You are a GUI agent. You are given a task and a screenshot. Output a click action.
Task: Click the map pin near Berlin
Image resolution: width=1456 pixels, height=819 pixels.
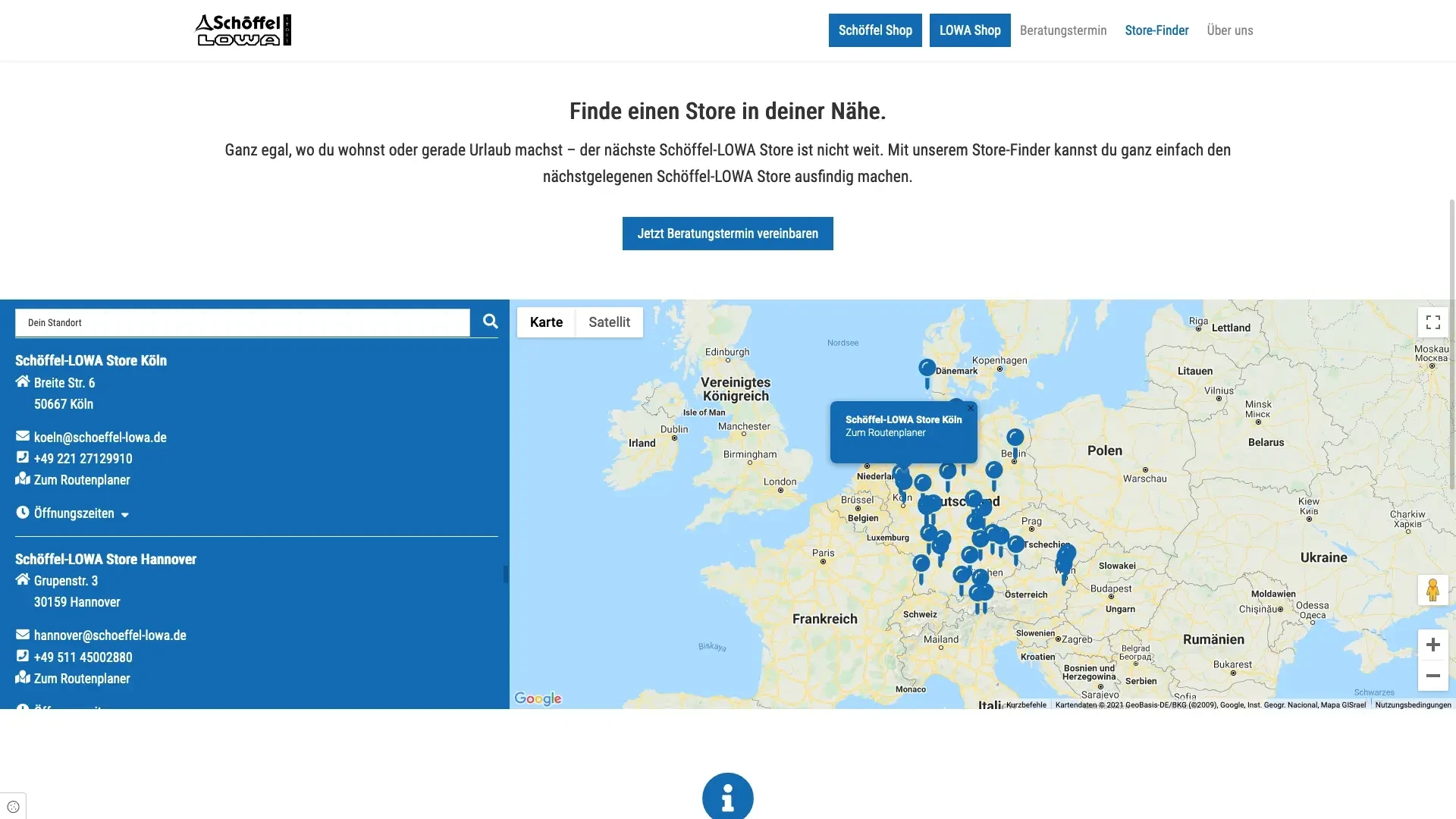click(x=1015, y=442)
